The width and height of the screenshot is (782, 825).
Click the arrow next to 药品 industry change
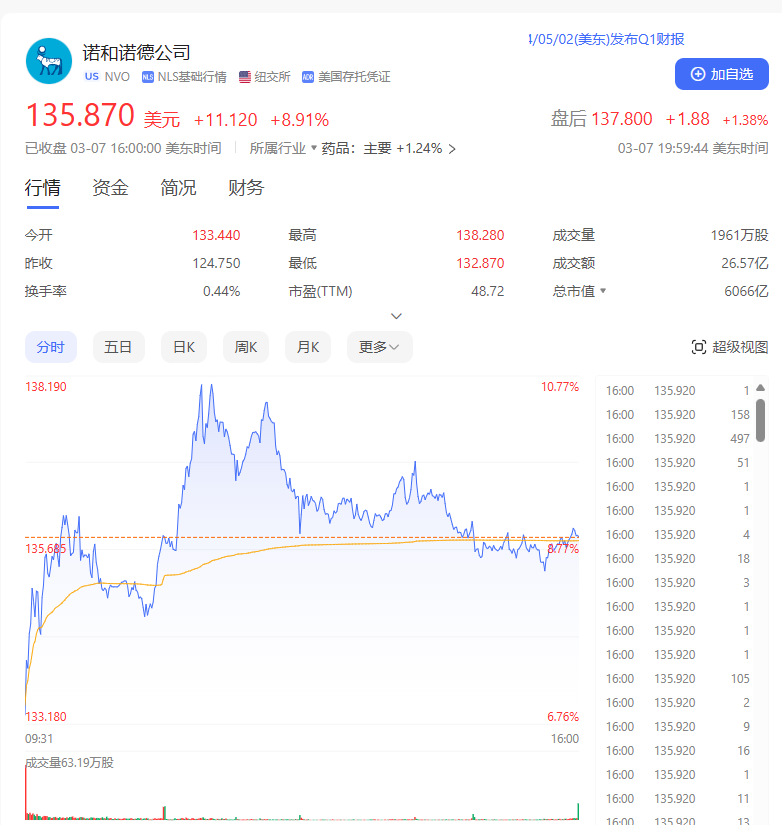[x=452, y=149]
